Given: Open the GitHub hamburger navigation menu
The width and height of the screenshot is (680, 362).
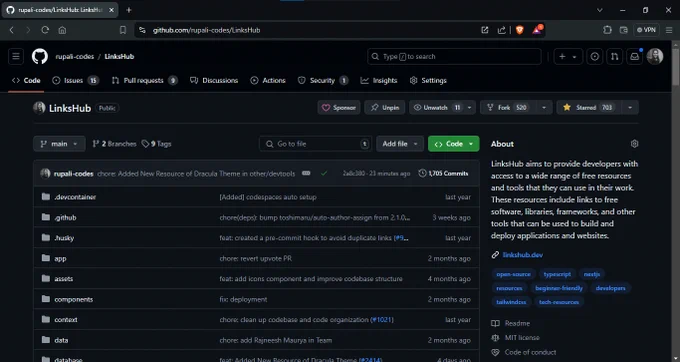Looking at the screenshot, I should click(x=16, y=56).
